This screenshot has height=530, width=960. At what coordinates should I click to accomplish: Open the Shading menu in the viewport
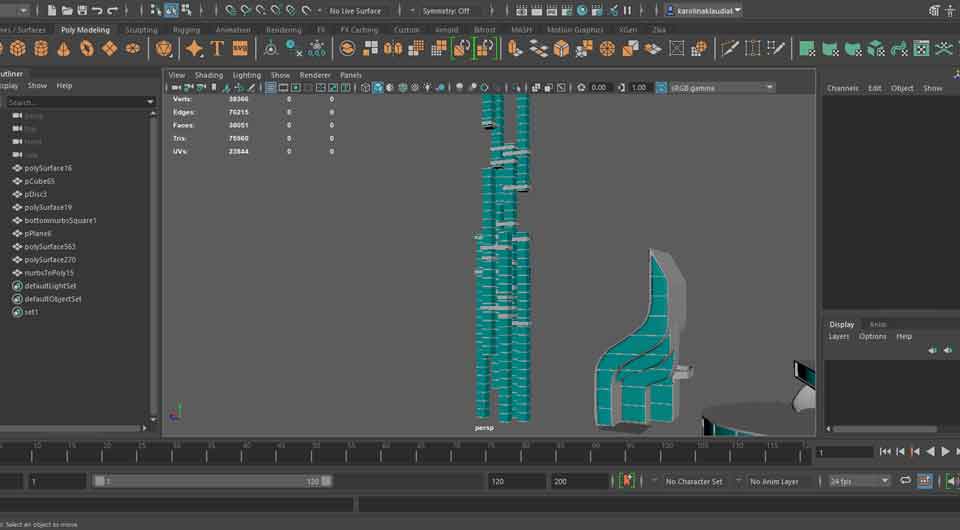pos(209,75)
